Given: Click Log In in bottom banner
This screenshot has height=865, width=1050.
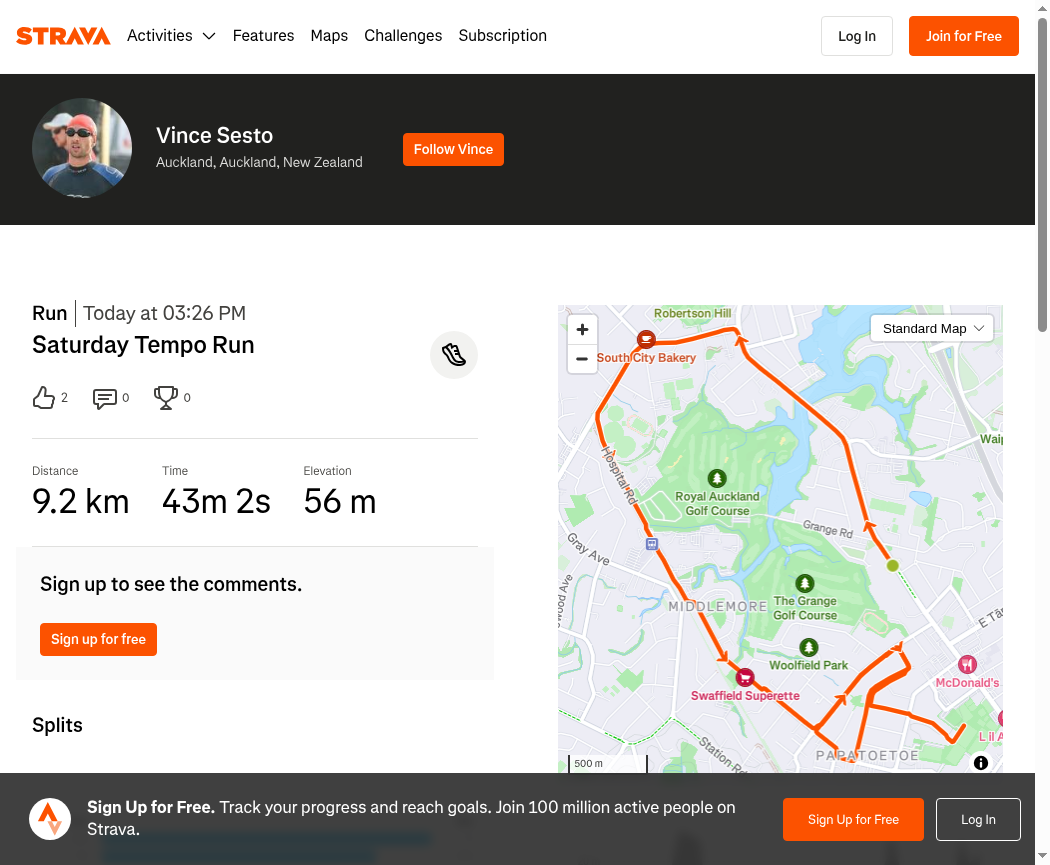Looking at the screenshot, I should click(978, 819).
